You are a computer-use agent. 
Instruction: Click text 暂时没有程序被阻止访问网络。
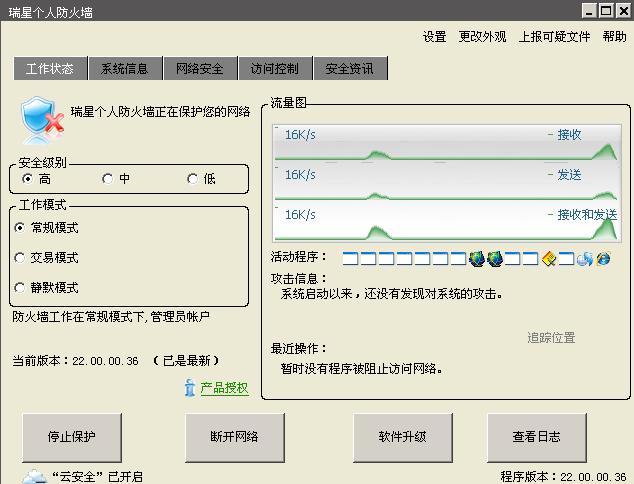click(x=362, y=369)
